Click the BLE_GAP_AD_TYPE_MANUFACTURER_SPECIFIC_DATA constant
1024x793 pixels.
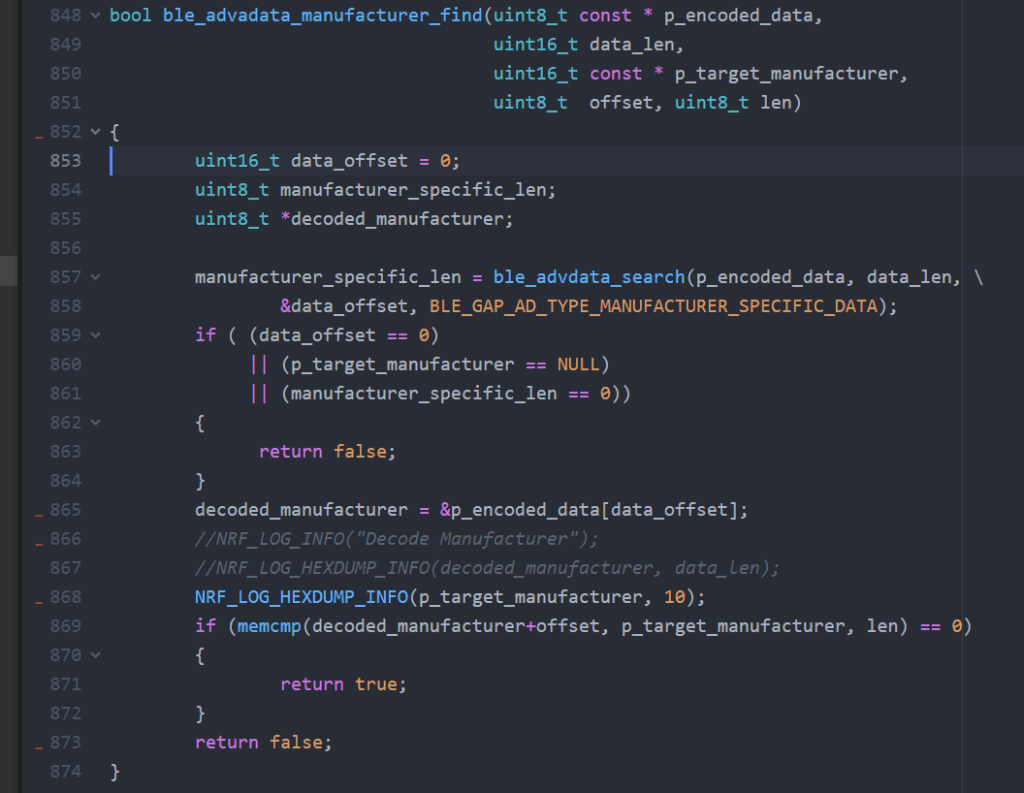[x=652, y=306]
